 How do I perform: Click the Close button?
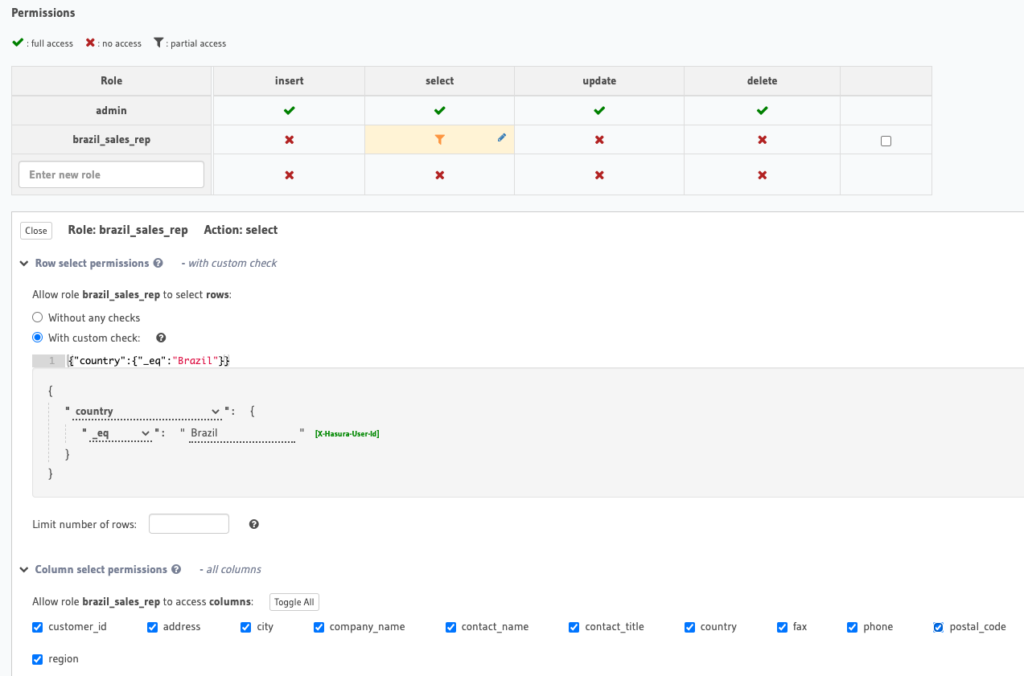click(x=35, y=230)
